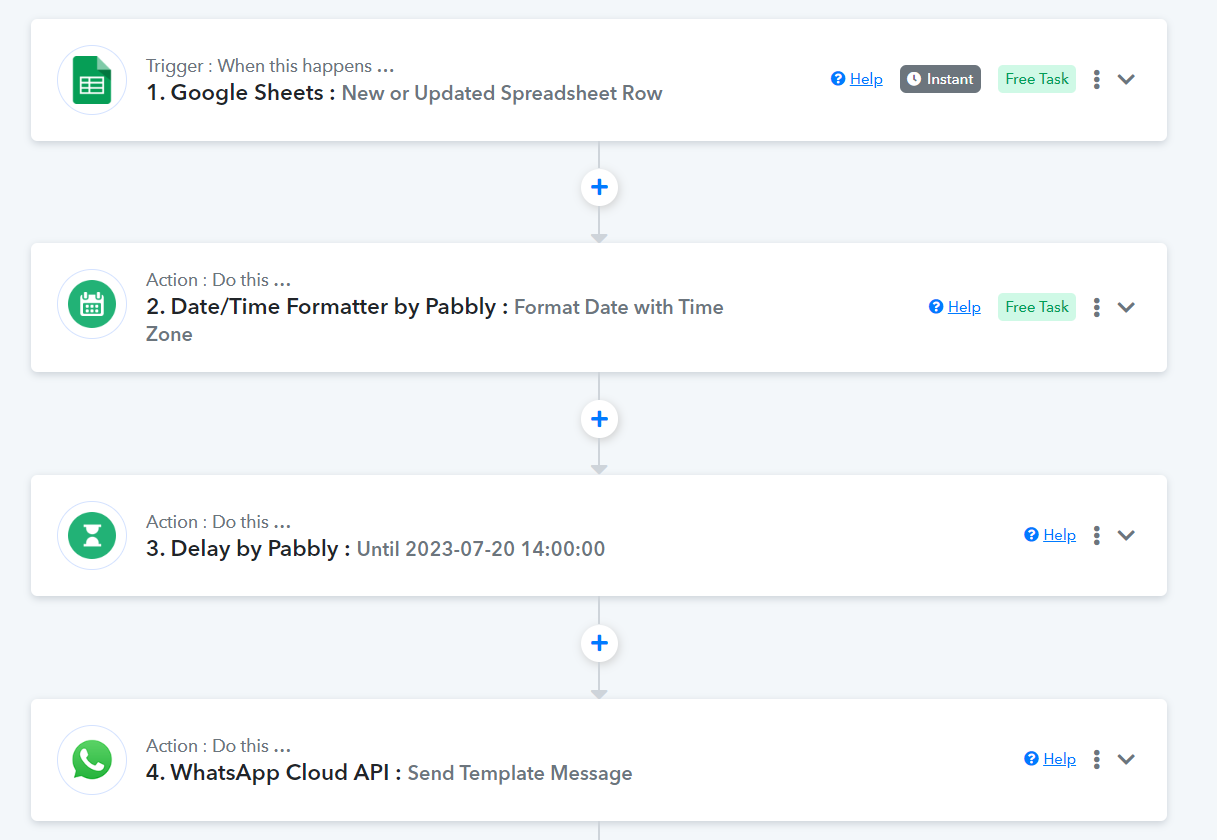The height and width of the screenshot is (840, 1217).
Task: Open three-dot menu for WhatsApp Cloud API step
Action: (1097, 759)
